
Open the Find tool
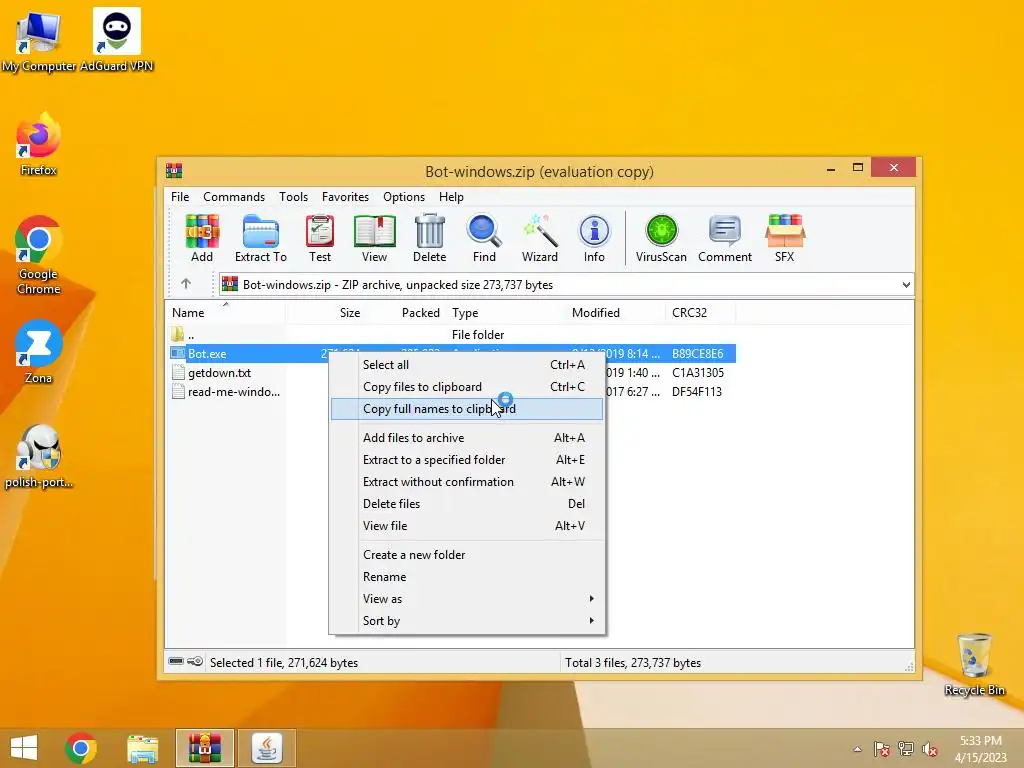(484, 238)
